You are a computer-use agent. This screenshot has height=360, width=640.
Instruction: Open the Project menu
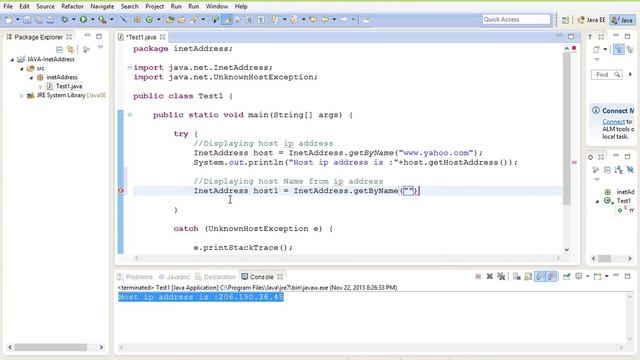[155, 7]
